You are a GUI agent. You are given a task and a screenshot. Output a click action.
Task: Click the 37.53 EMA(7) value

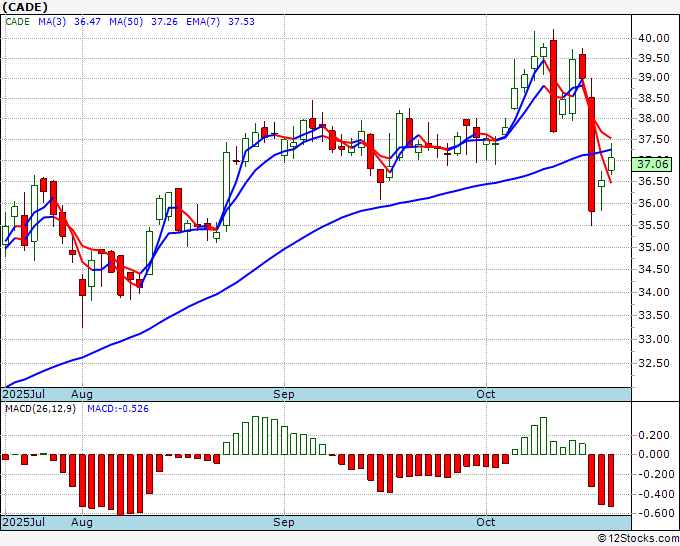[241, 22]
